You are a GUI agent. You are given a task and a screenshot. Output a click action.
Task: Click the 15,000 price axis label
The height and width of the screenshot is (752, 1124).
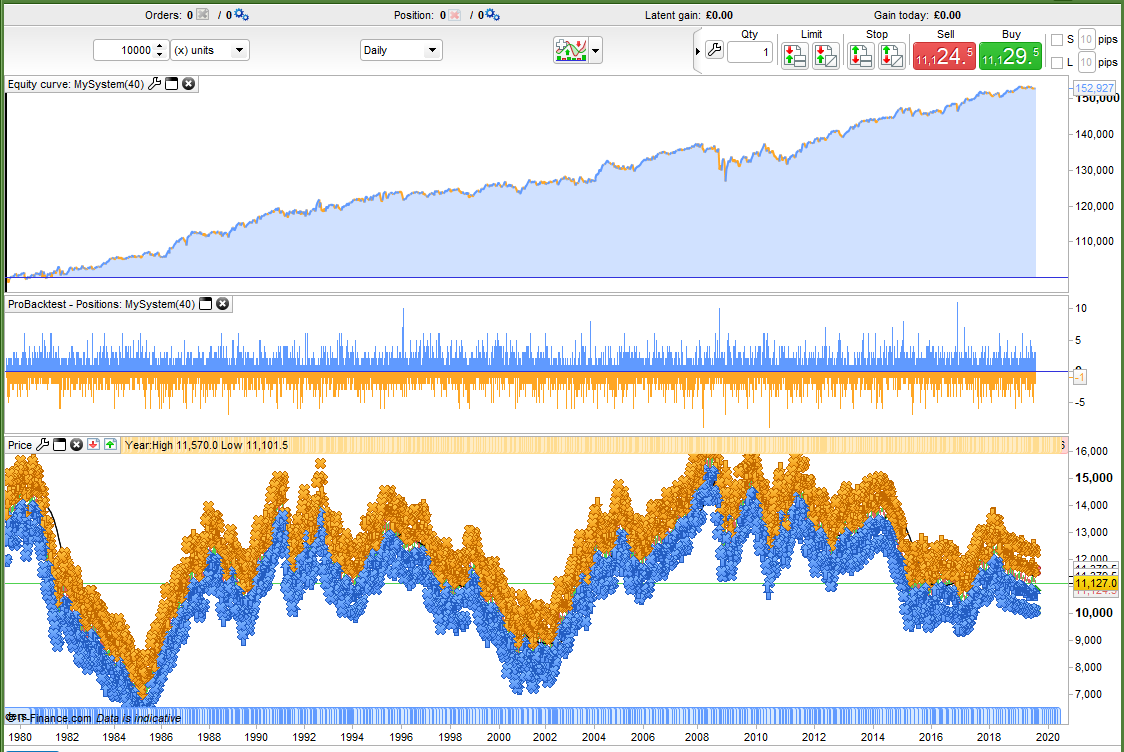(1094, 478)
